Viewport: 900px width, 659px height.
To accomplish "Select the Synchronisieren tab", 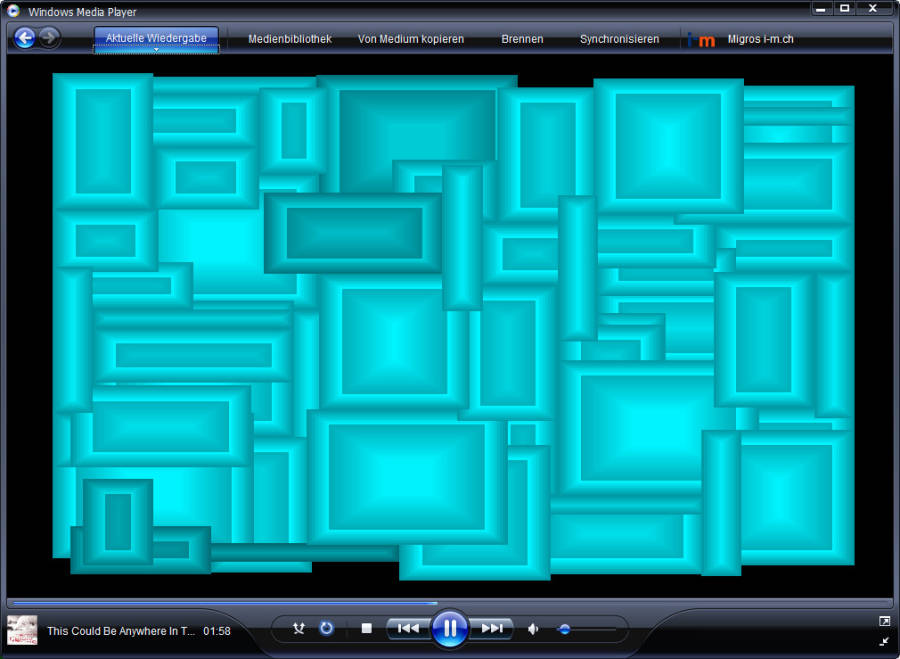I will click(619, 40).
